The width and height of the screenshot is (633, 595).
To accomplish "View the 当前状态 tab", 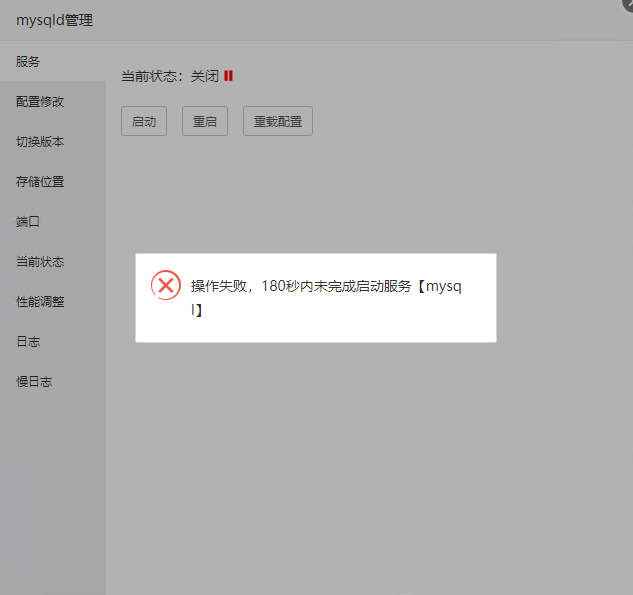I will [52, 261].
